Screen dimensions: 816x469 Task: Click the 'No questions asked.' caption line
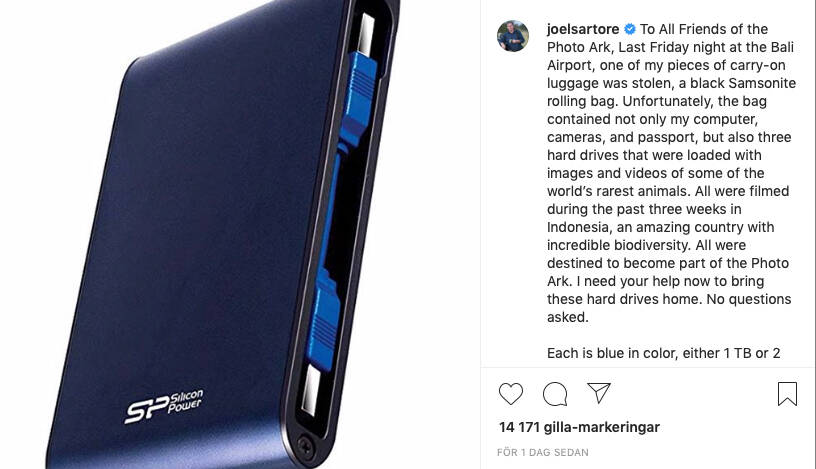coord(669,308)
